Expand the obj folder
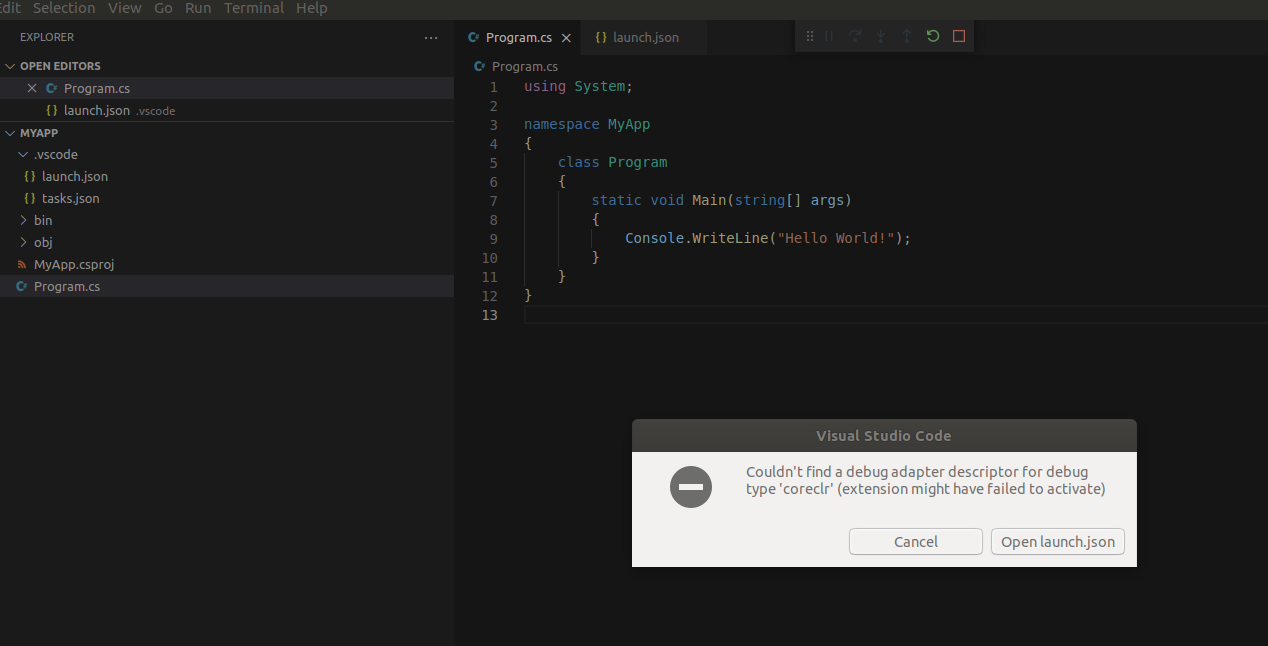This screenshot has width=1268, height=646. coord(22,242)
